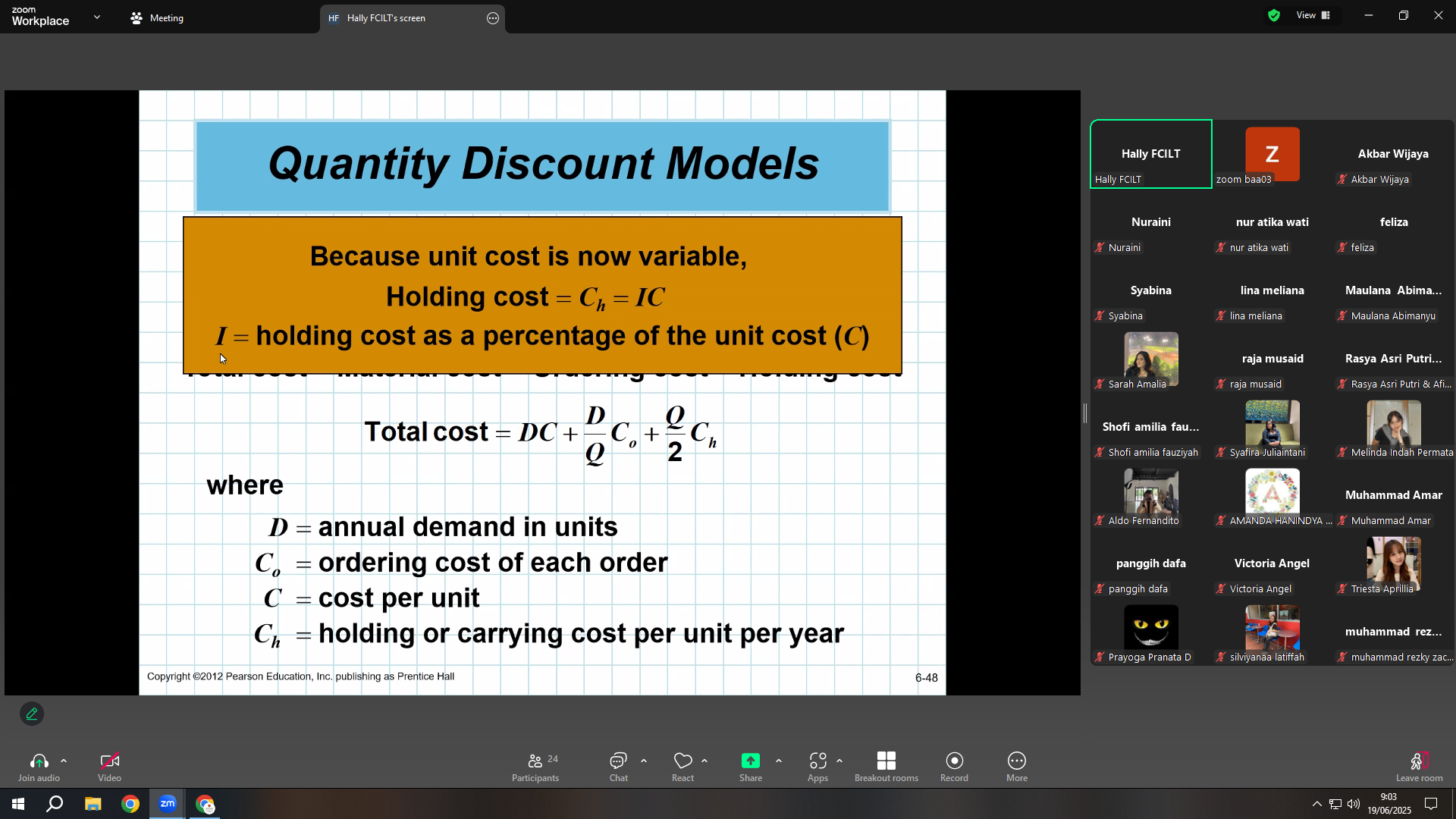
Task: Click raja musaid's muted microphone icon
Action: pos(1221,384)
